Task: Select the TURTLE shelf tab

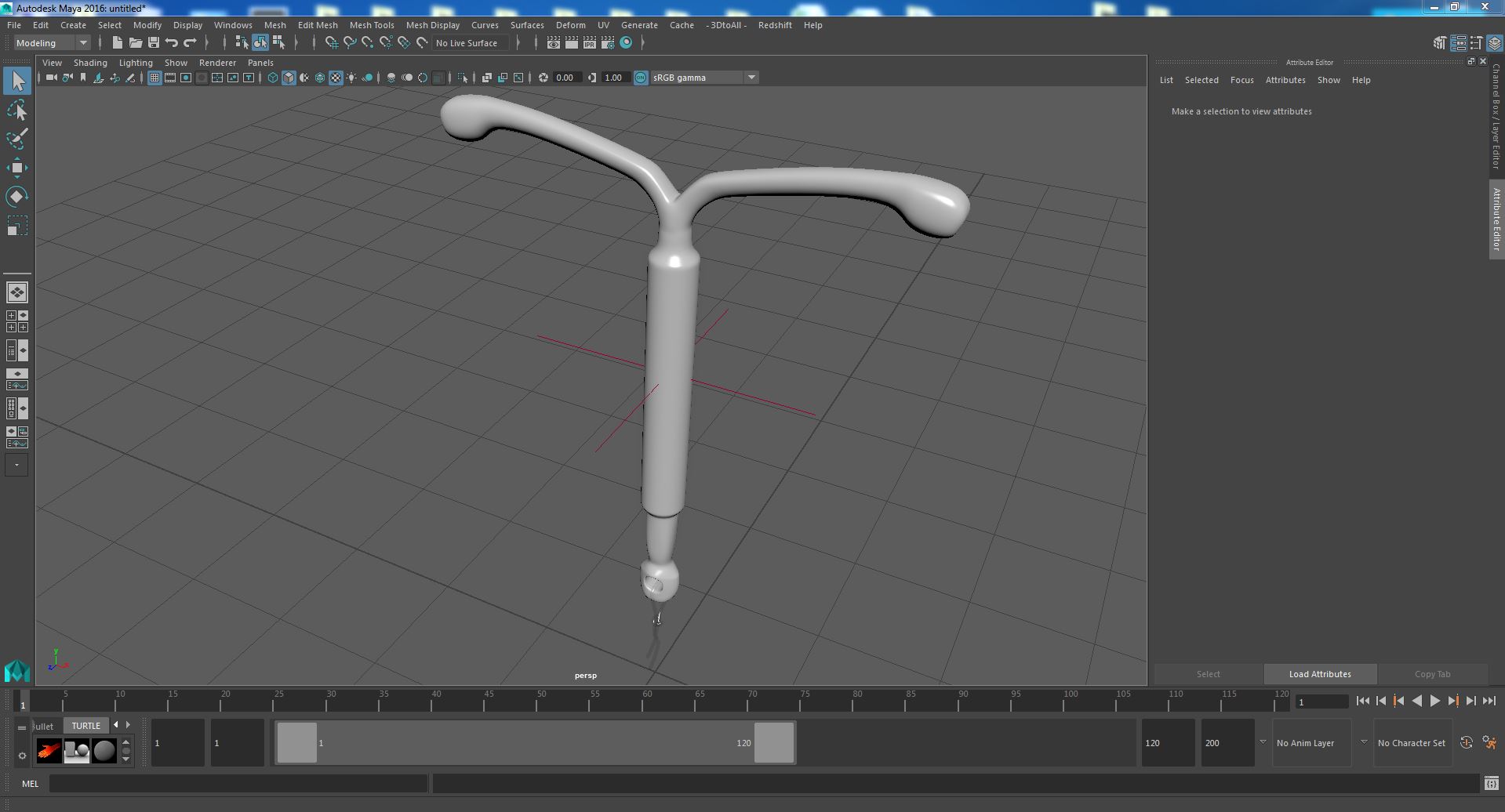Action: 86,726
